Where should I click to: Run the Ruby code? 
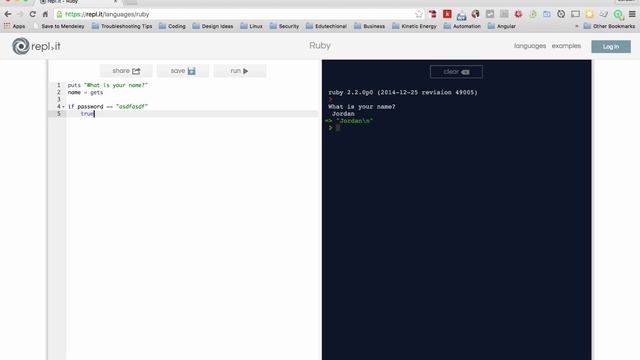[240, 71]
